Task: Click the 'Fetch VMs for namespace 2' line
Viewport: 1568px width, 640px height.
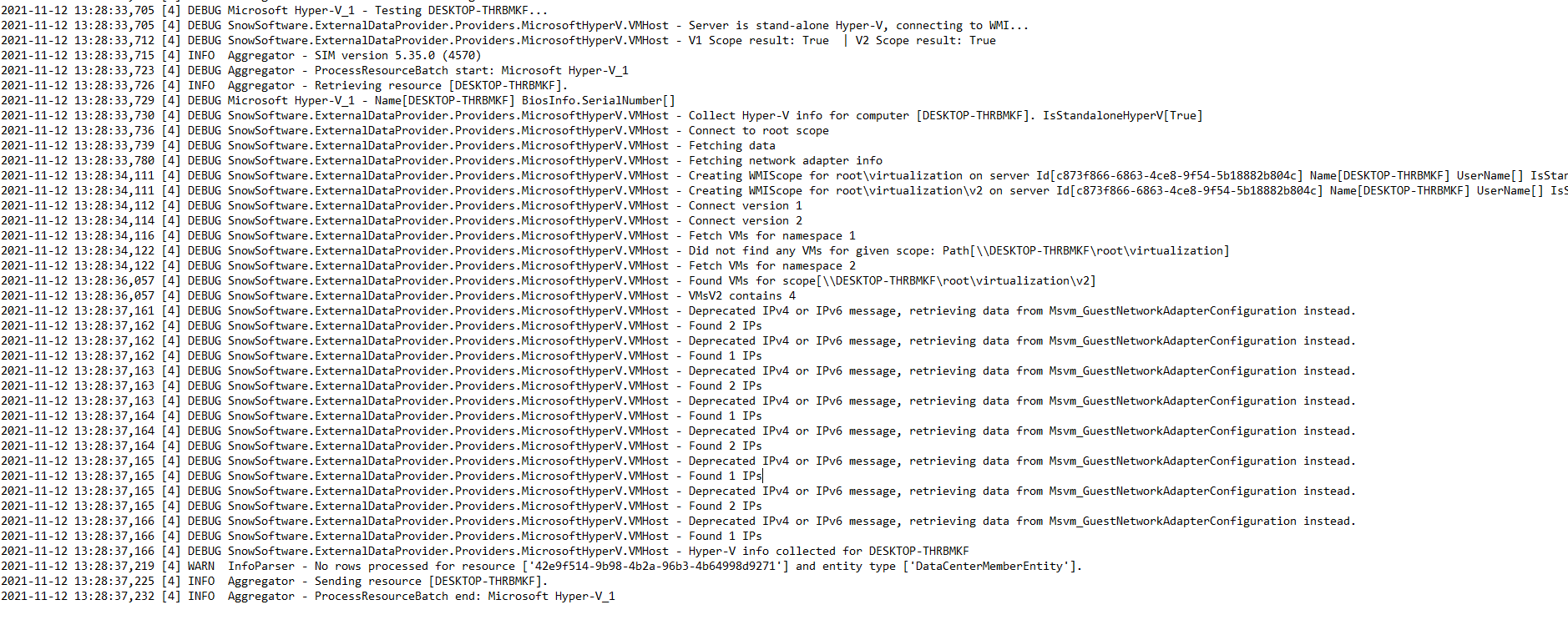Action: (x=428, y=265)
